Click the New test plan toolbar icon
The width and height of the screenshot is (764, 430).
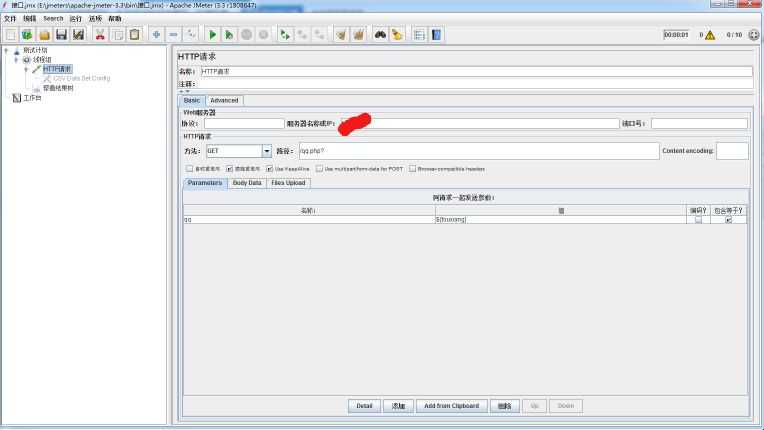point(11,35)
